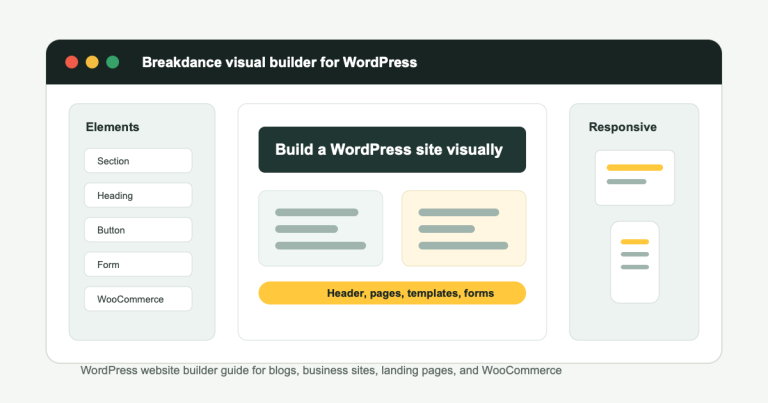Click the yellow minimize window dot
The width and height of the screenshot is (768, 403).
(x=92, y=62)
